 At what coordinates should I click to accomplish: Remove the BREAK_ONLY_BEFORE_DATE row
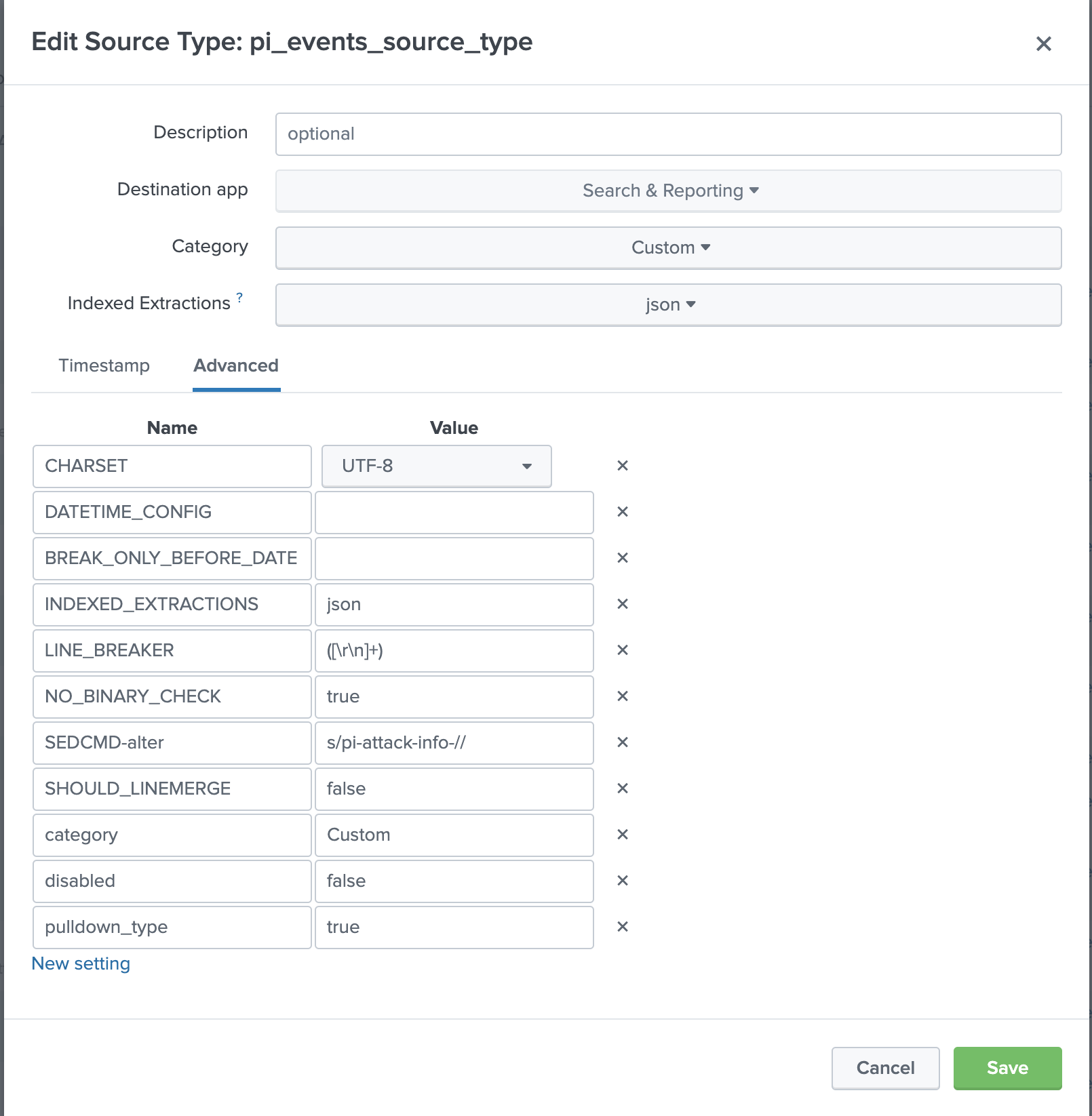[623, 558]
